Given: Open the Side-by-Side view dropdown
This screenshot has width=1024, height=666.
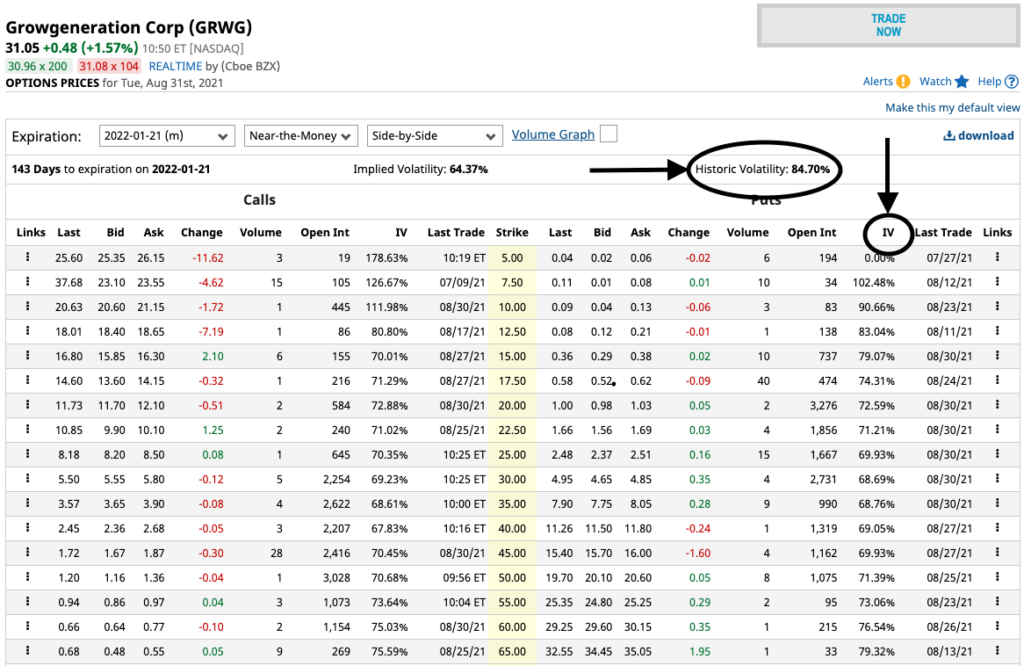Looking at the screenshot, I should pyautogui.click(x=434, y=136).
